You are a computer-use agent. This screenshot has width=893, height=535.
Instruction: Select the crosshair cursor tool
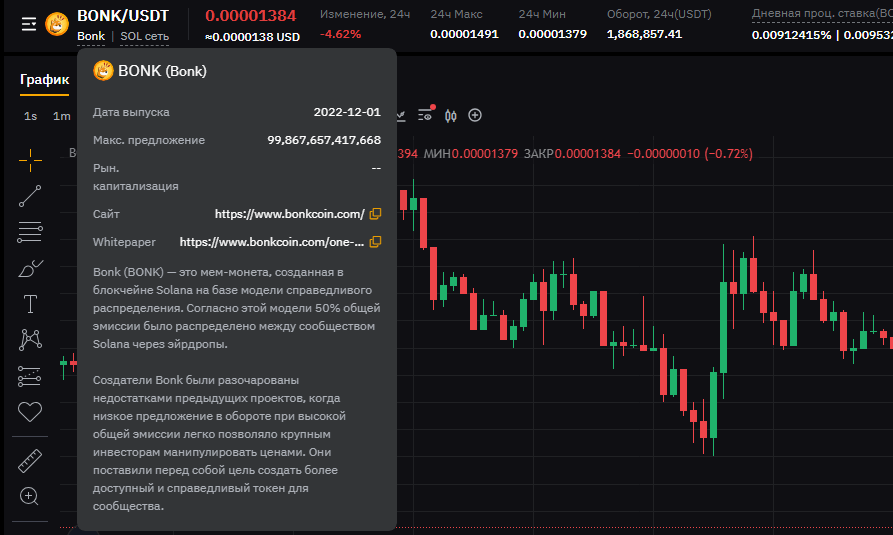[x=30, y=158]
